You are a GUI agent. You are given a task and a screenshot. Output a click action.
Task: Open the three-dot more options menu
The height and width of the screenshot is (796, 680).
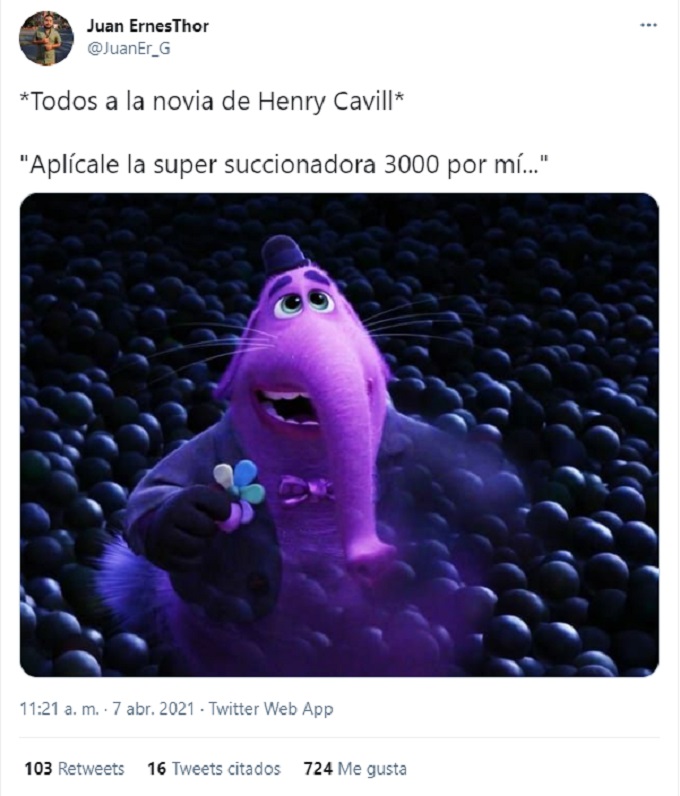(x=649, y=25)
